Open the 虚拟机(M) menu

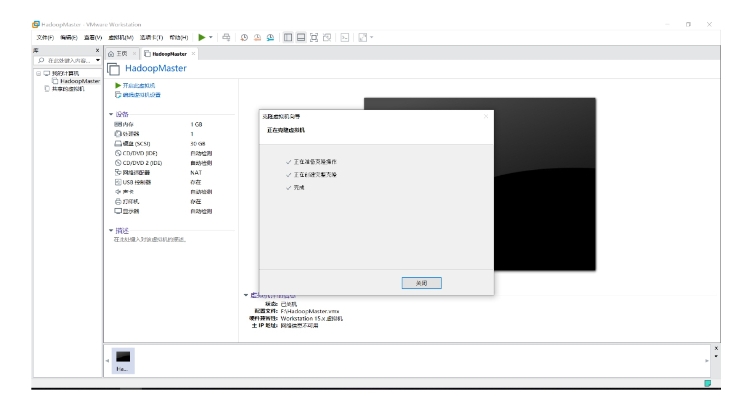121,37
